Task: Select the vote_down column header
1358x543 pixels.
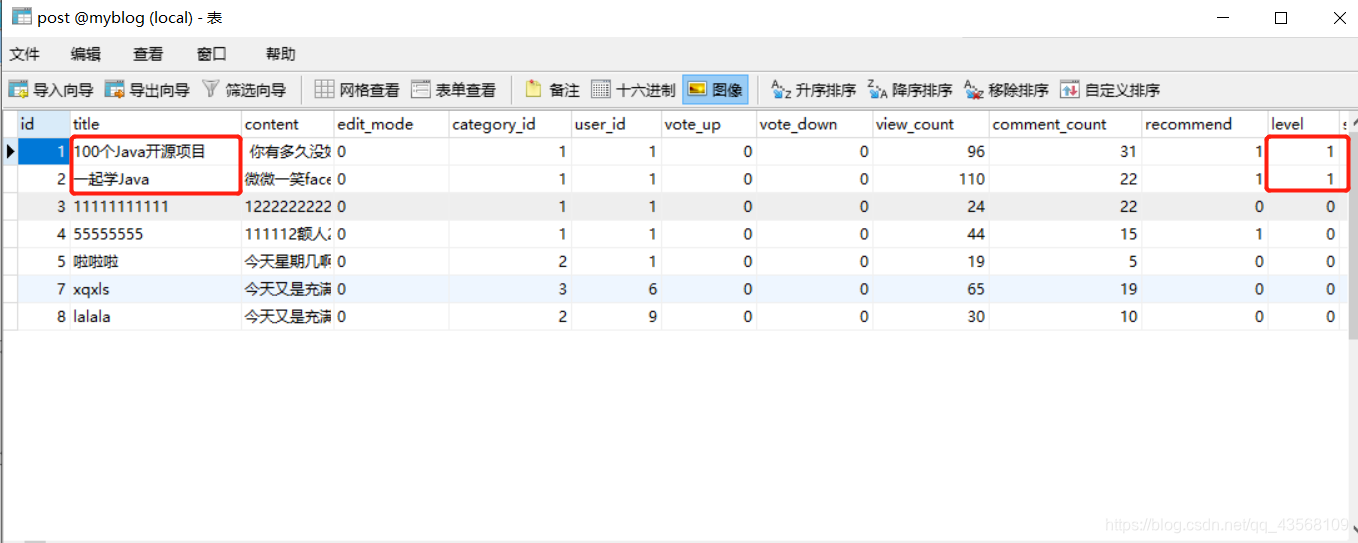Action: tap(813, 124)
